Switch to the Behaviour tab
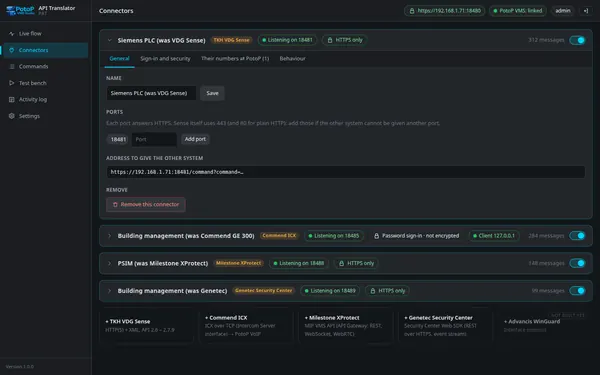This screenshot has width=600, height=375. tap(292, 59)
